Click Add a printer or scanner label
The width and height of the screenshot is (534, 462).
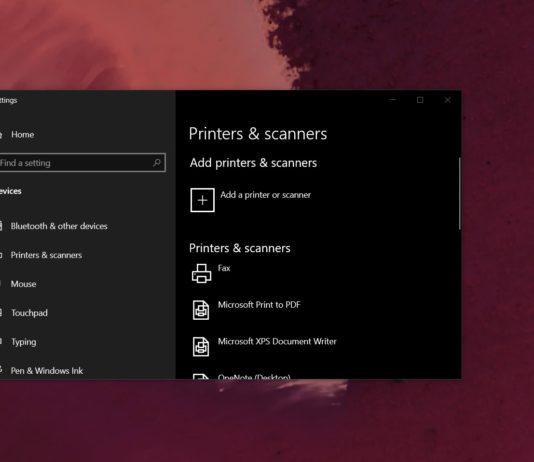(x=265, y=195)
